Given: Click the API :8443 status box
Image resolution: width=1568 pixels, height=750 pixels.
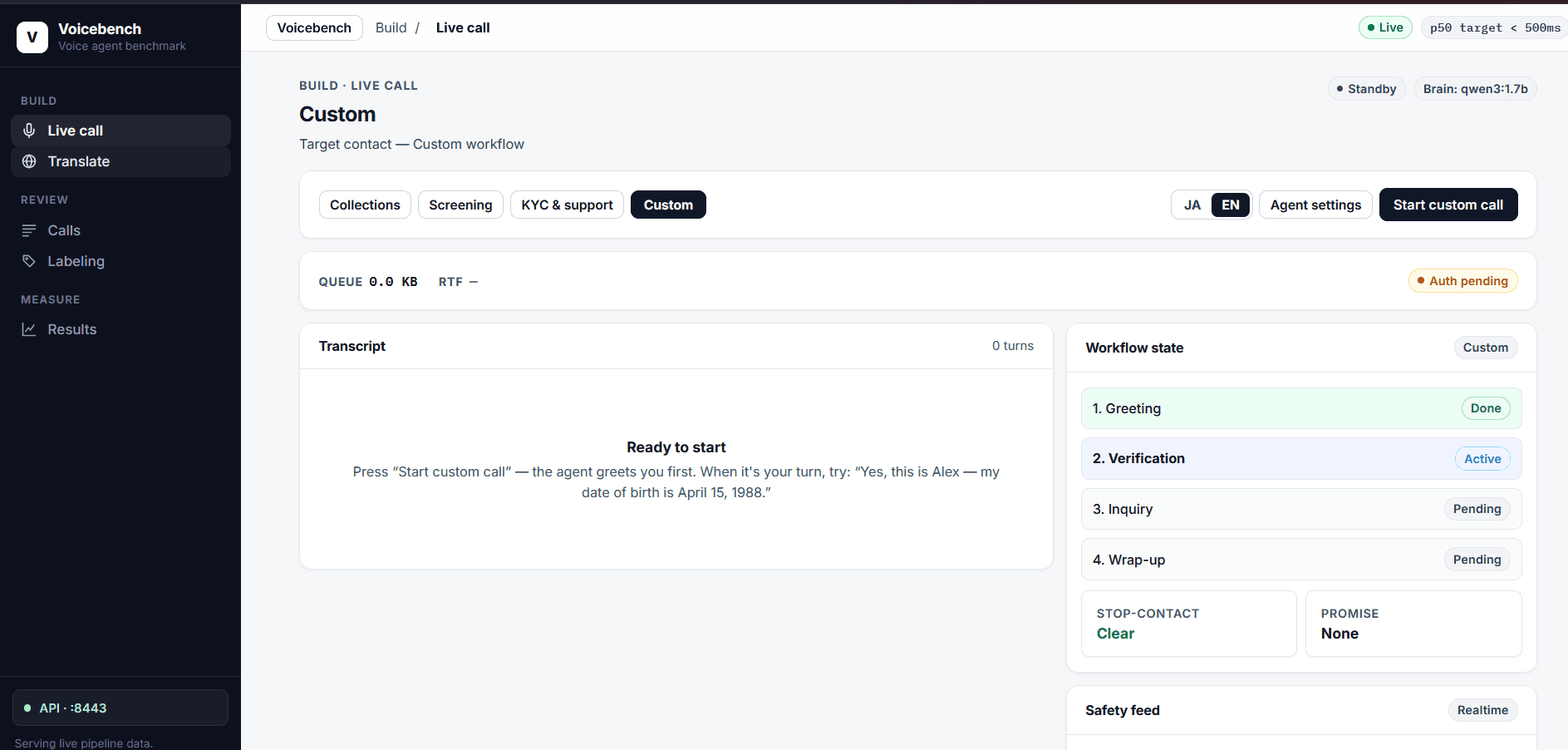Looking at the screenshot, I should 120,708.
